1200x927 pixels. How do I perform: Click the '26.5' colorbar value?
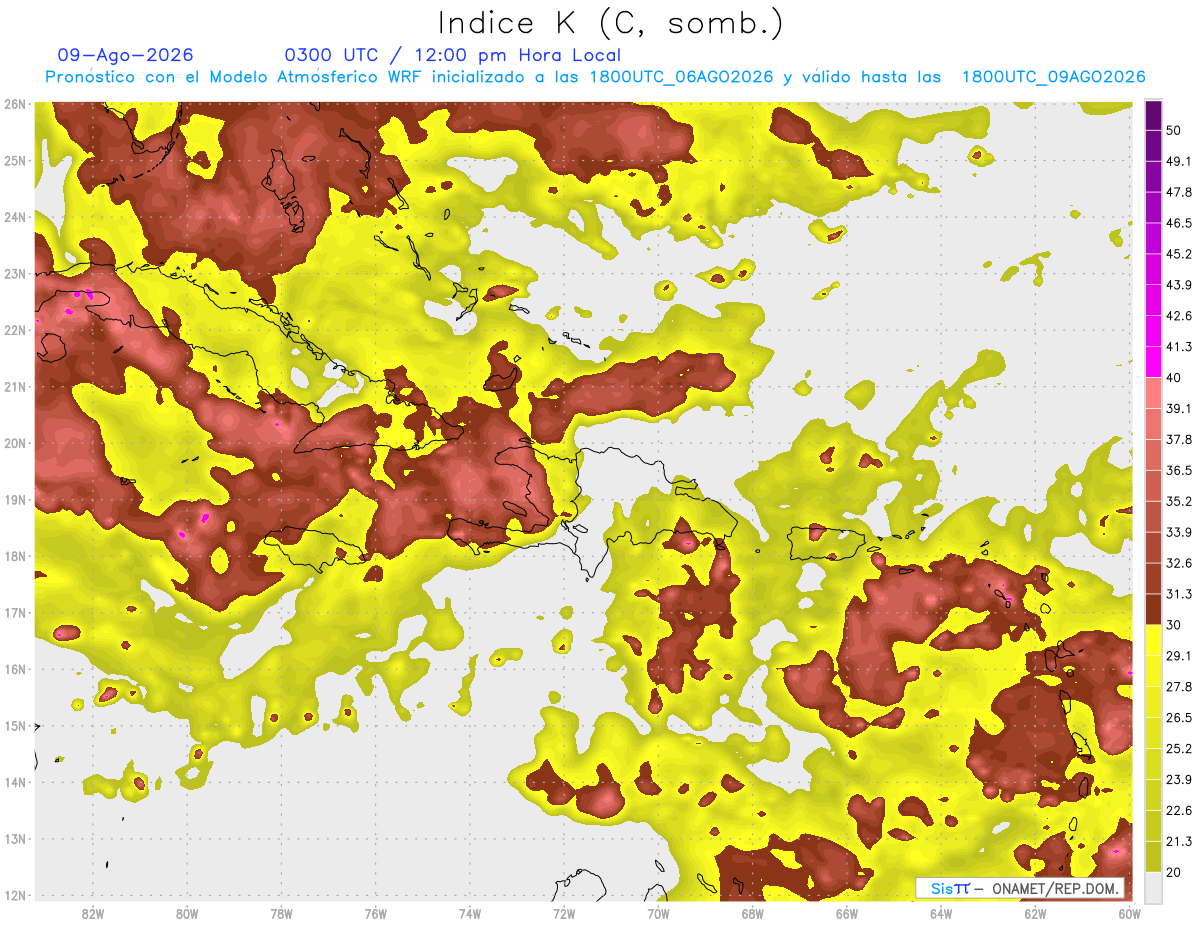[x=1179, y=717]
